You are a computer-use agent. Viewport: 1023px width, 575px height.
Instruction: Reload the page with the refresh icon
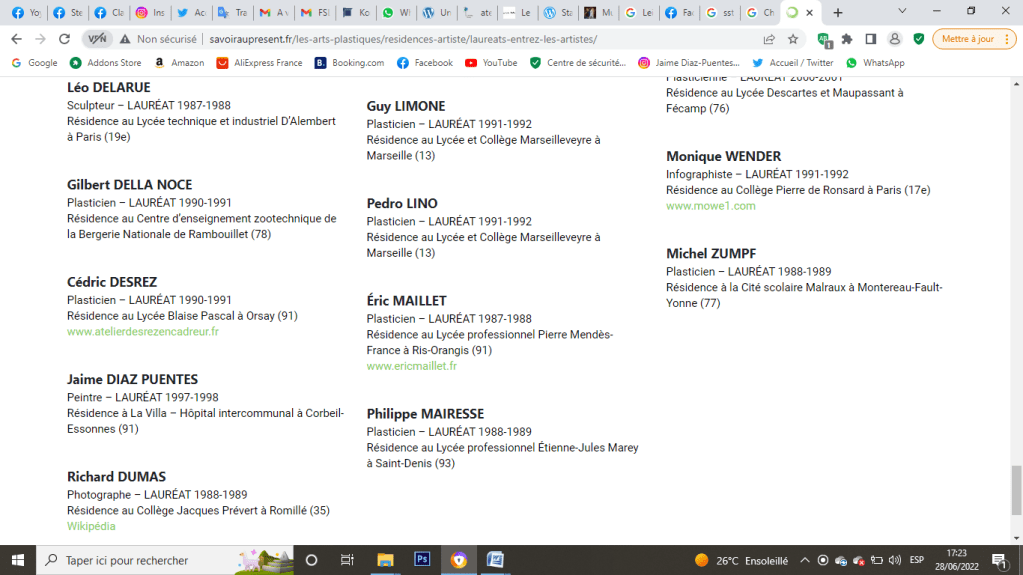tap(65, 39)
